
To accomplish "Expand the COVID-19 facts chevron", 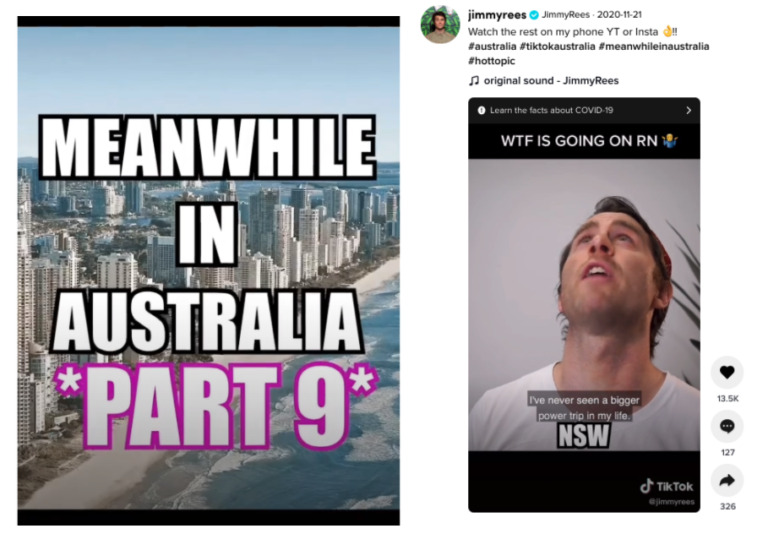I will pyautogui.click(x=688, y=110).
